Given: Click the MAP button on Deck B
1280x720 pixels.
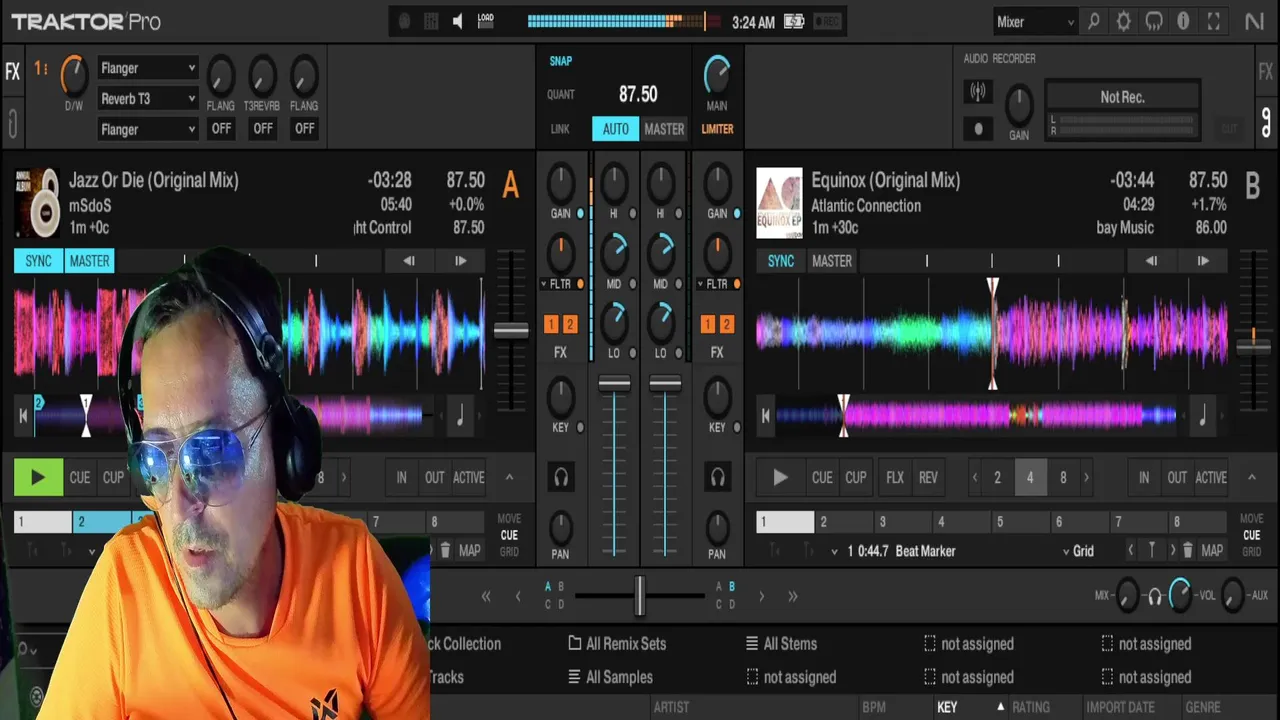Looking at the screenshot, I should 1213,551.
